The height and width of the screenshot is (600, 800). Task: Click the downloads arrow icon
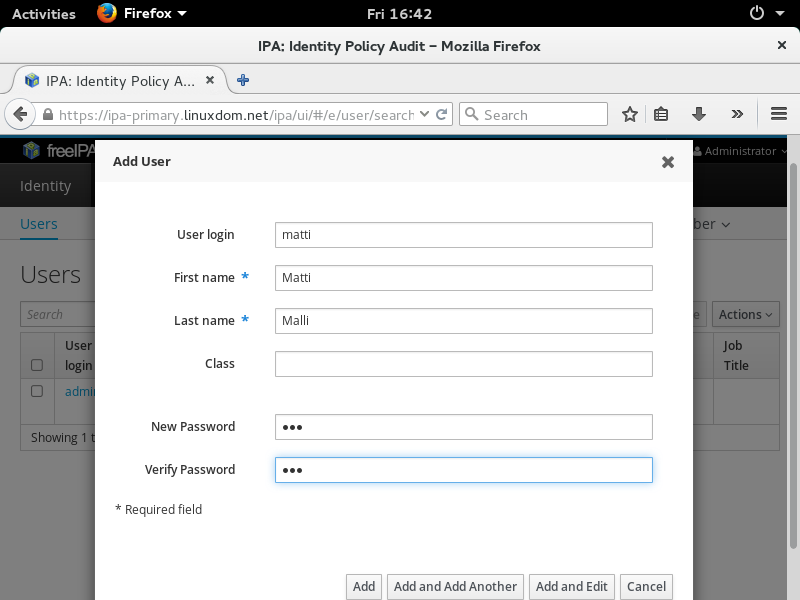(699, 114)
